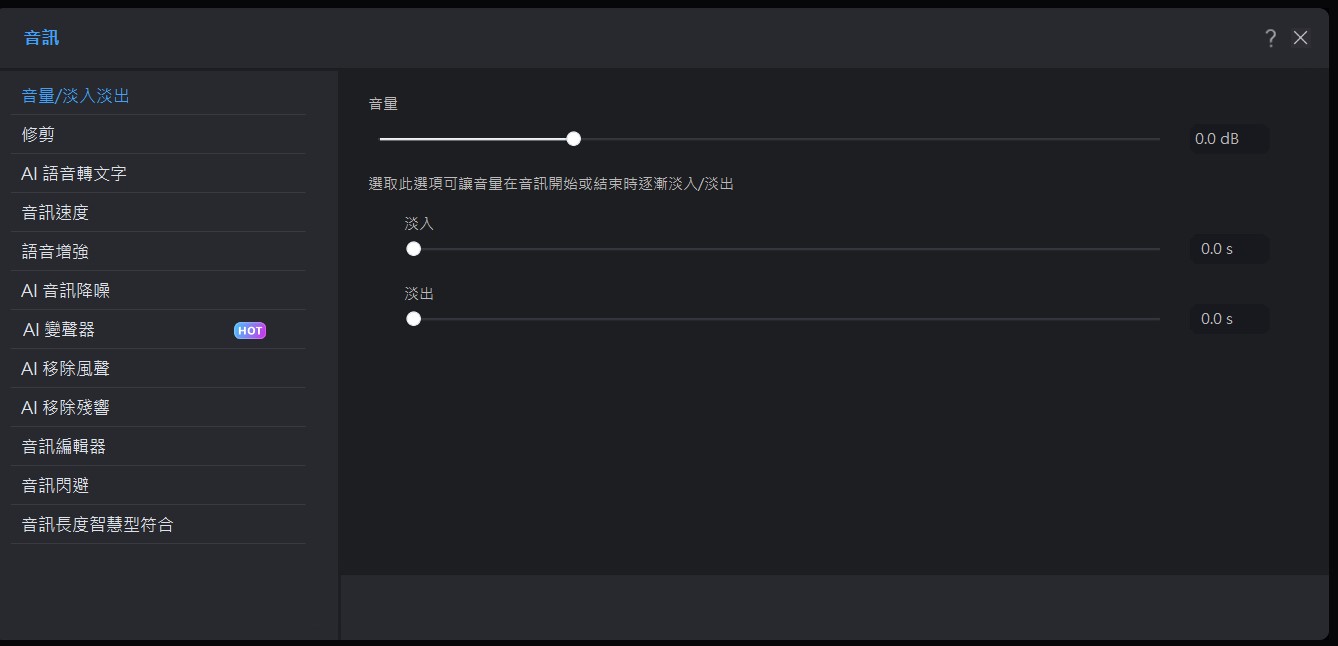Screen dimensions: 1338x646
Task: Click the 淡入 slider handle
Action: click(x=413, y=249)
